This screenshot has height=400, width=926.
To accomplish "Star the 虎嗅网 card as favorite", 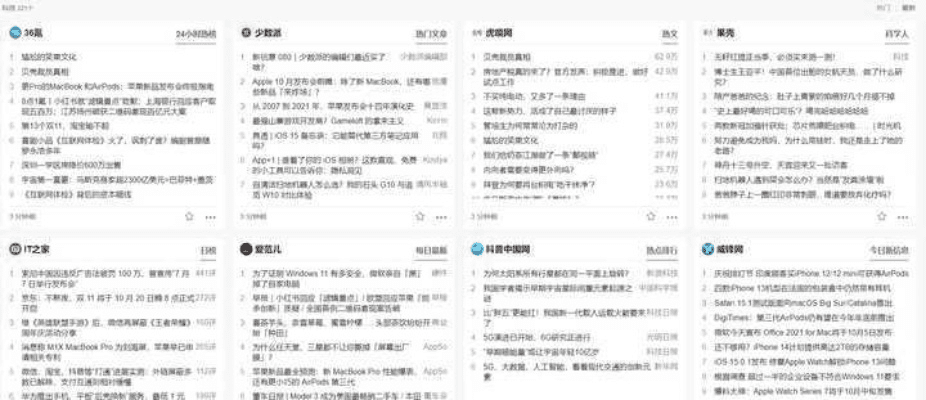I will pyautogui.click(x=651, y=216).
